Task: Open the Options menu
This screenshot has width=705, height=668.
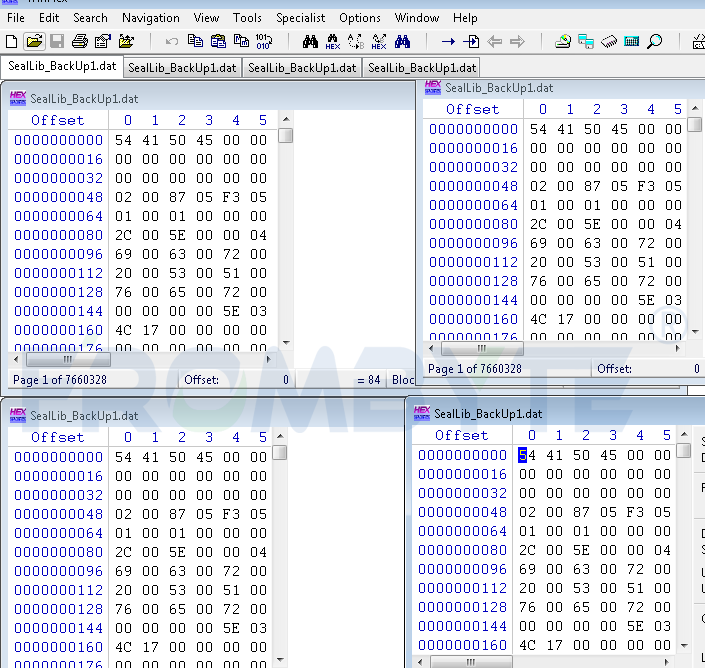Action: click(360, 18)
